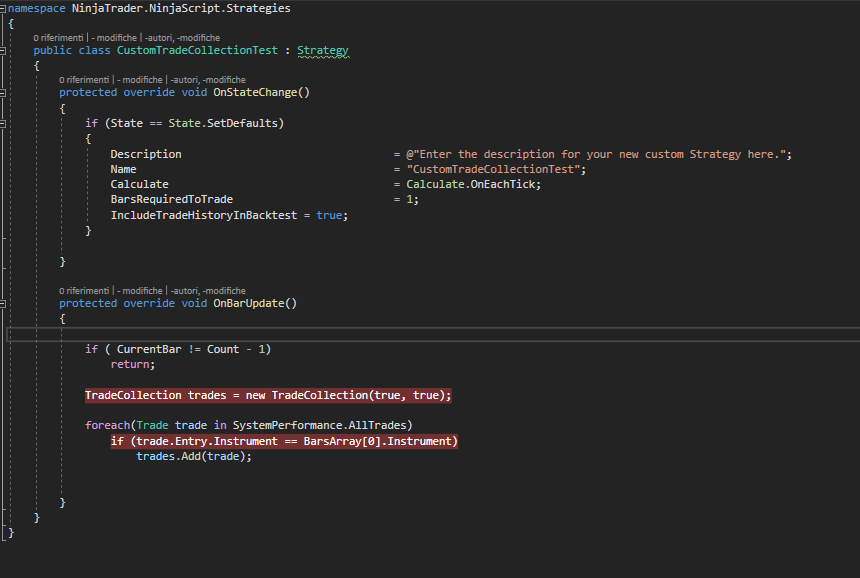
Task: Collapse the OnStateChange method block
Action: pyautogui.click(x=3, y=93)
